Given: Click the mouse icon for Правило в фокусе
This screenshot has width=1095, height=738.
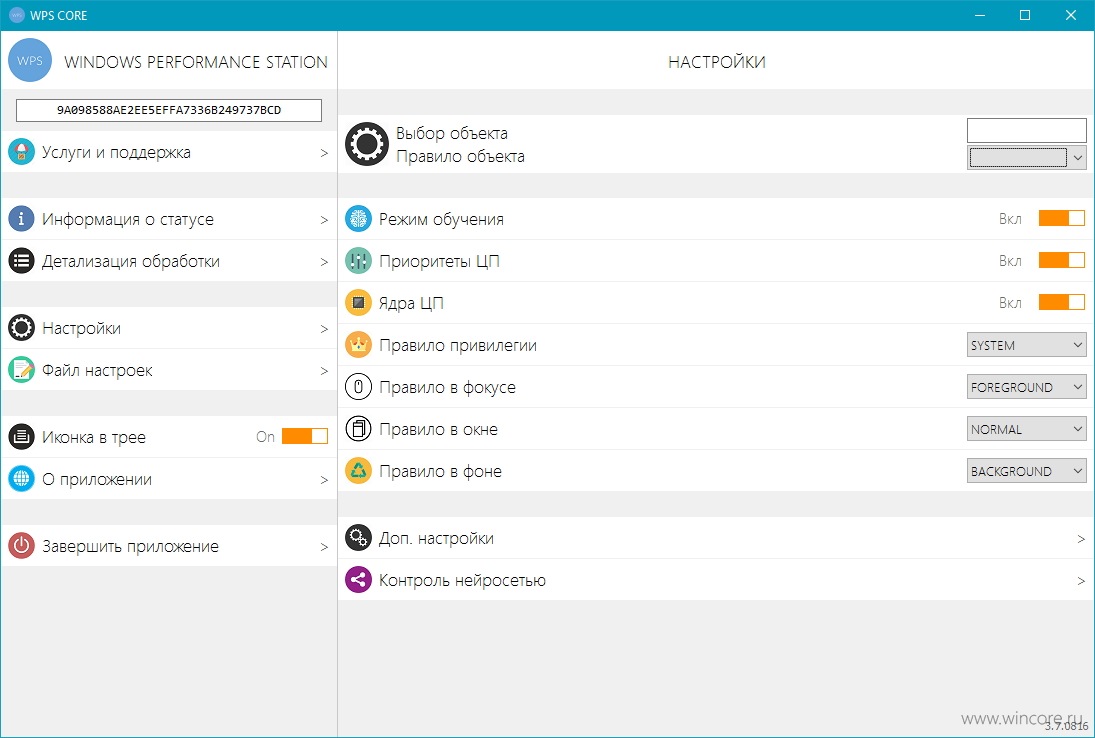Looking at the screenshot, I should click(x=358, y=387).
